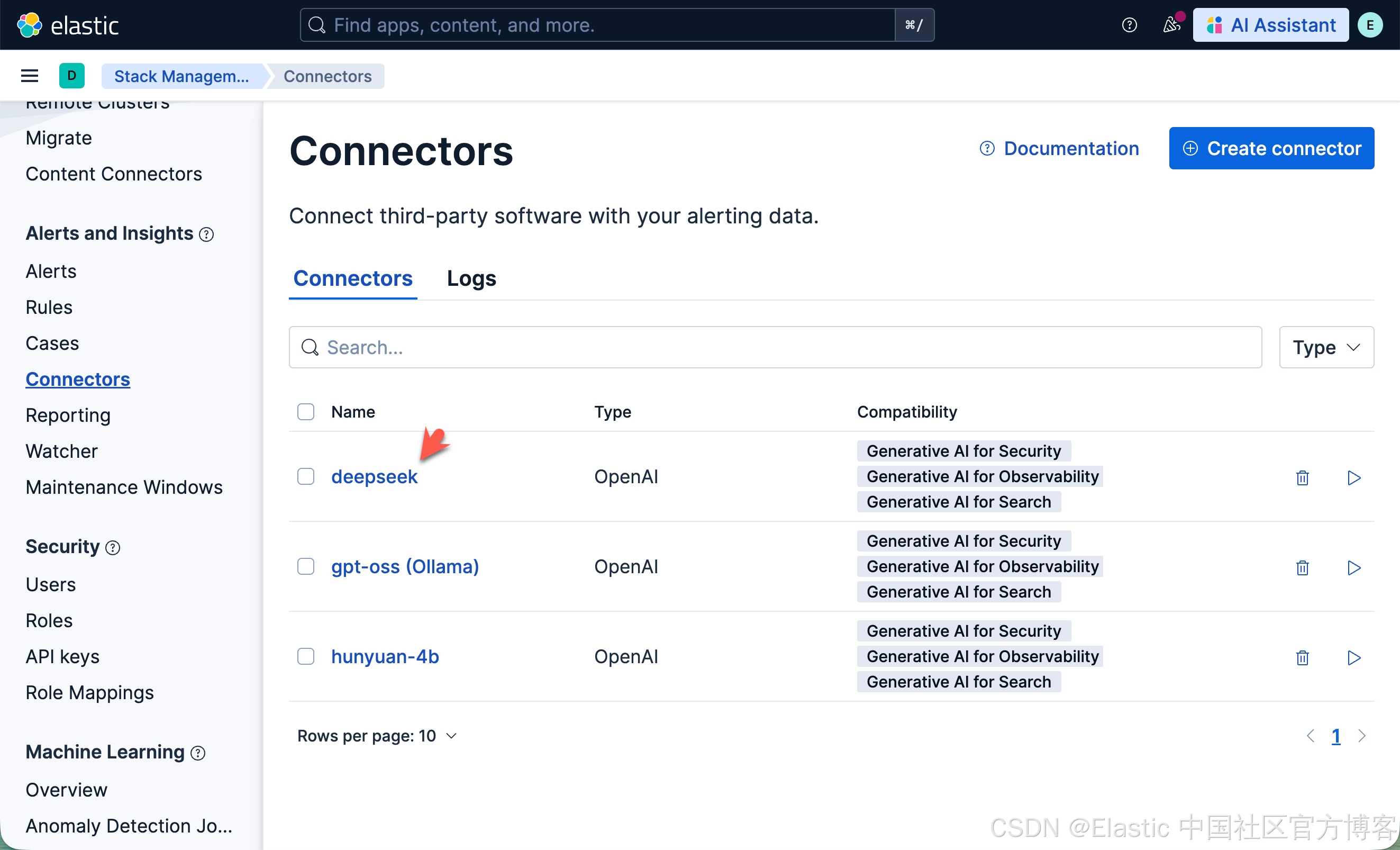Viewport: 1400px width, 850px height.
Task: Open the space selector D badge
Action: click(71, 76)
